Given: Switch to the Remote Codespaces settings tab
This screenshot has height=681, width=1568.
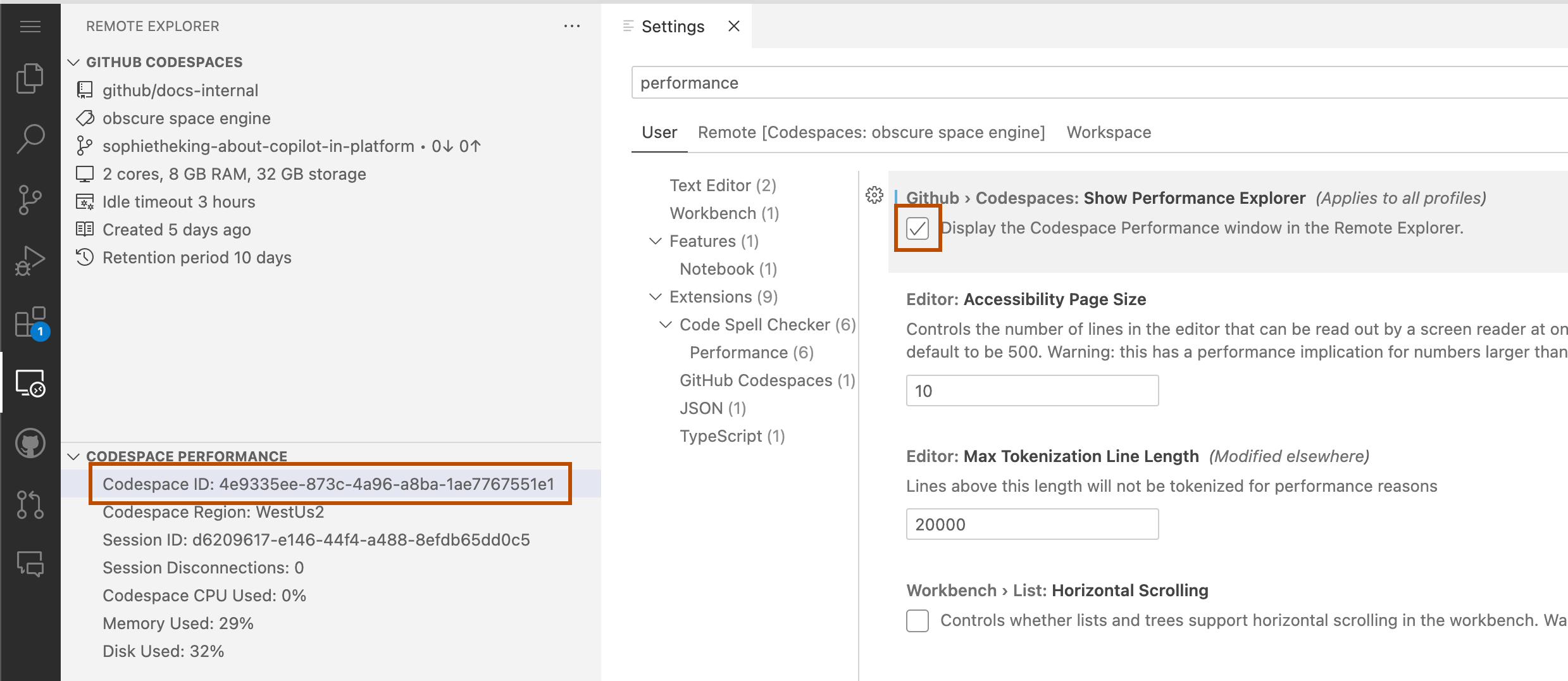Looking at the screenshot, I should pyautogui.click(x=871, y=132).
